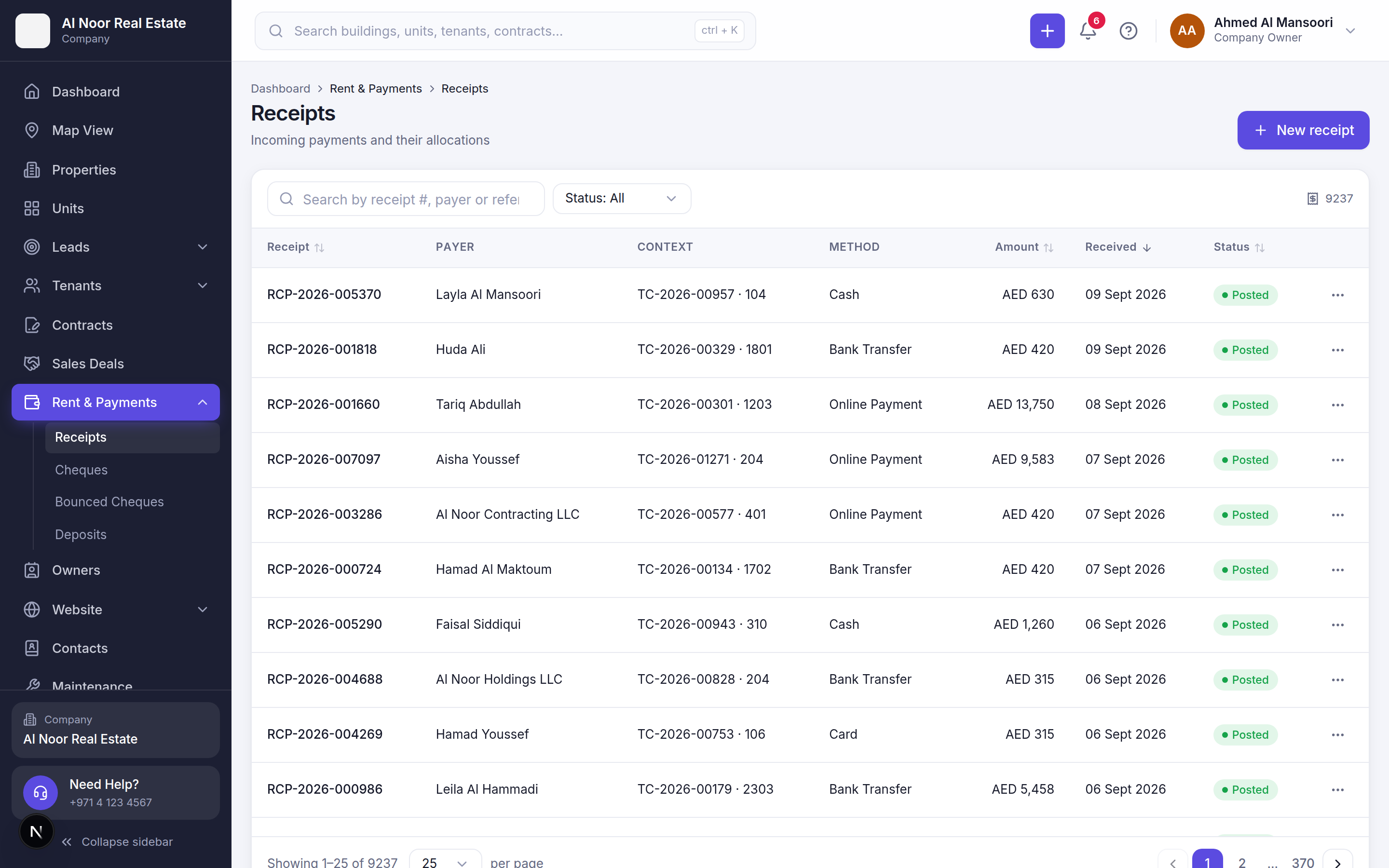Click the Al Noor company logo
1389x868 pixels.
[33, 31]
